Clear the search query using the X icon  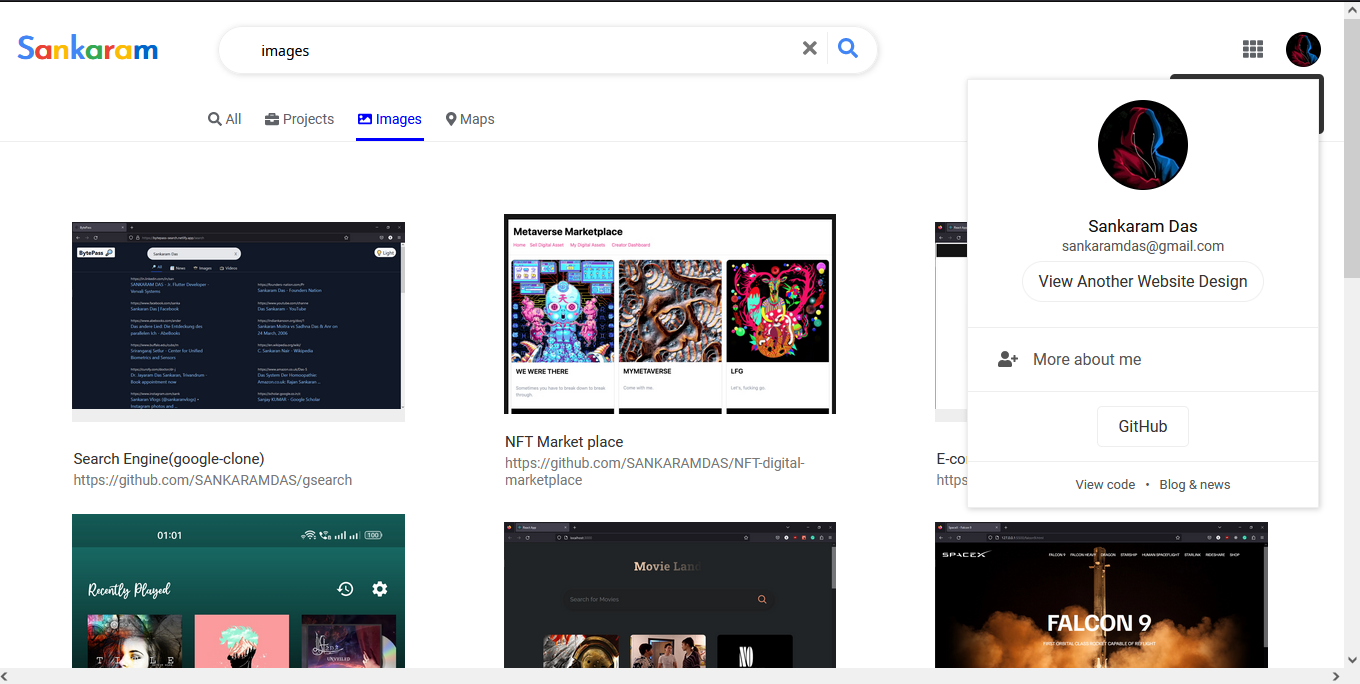(810, 47)
